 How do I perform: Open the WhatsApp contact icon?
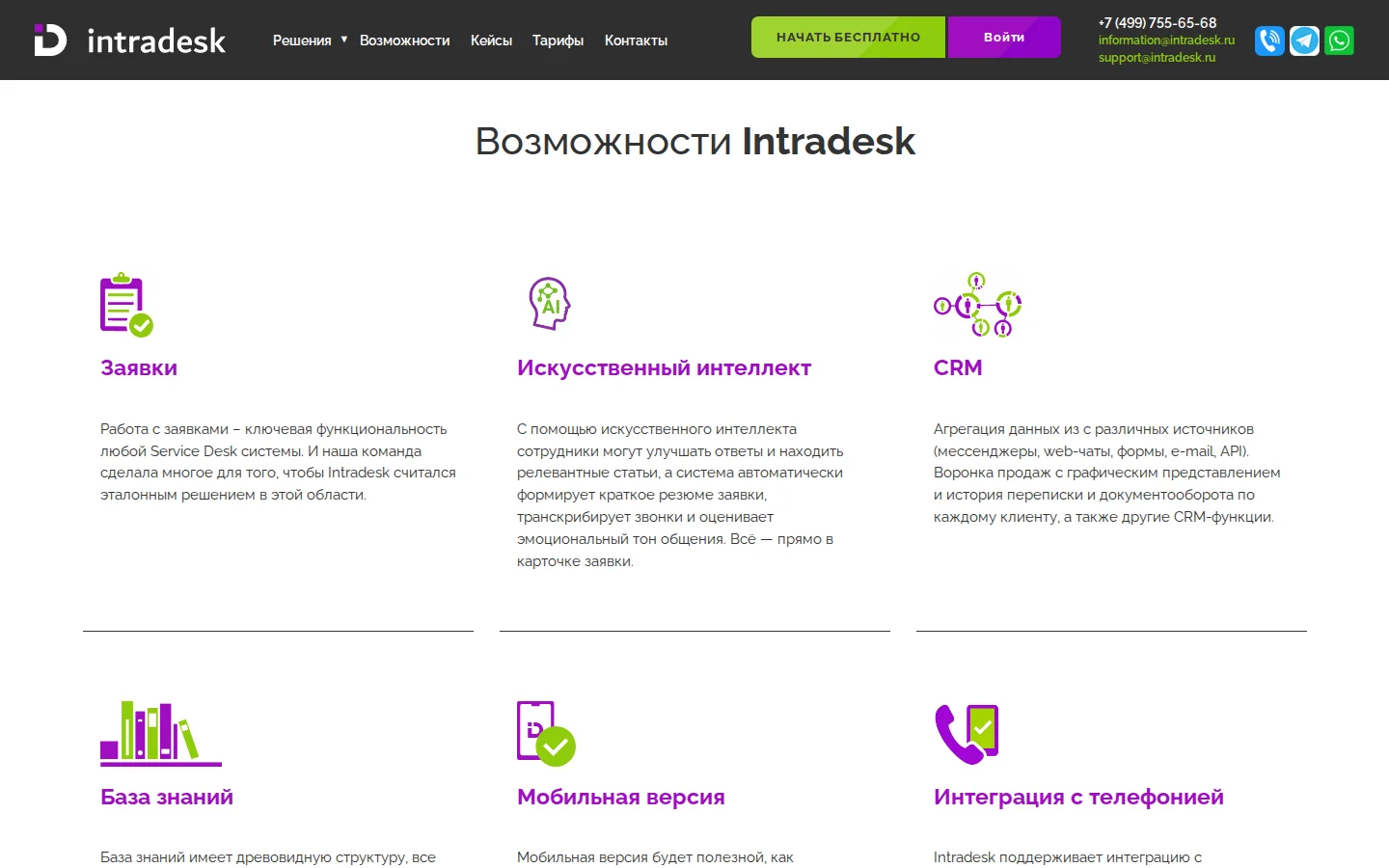point(1339,41)
